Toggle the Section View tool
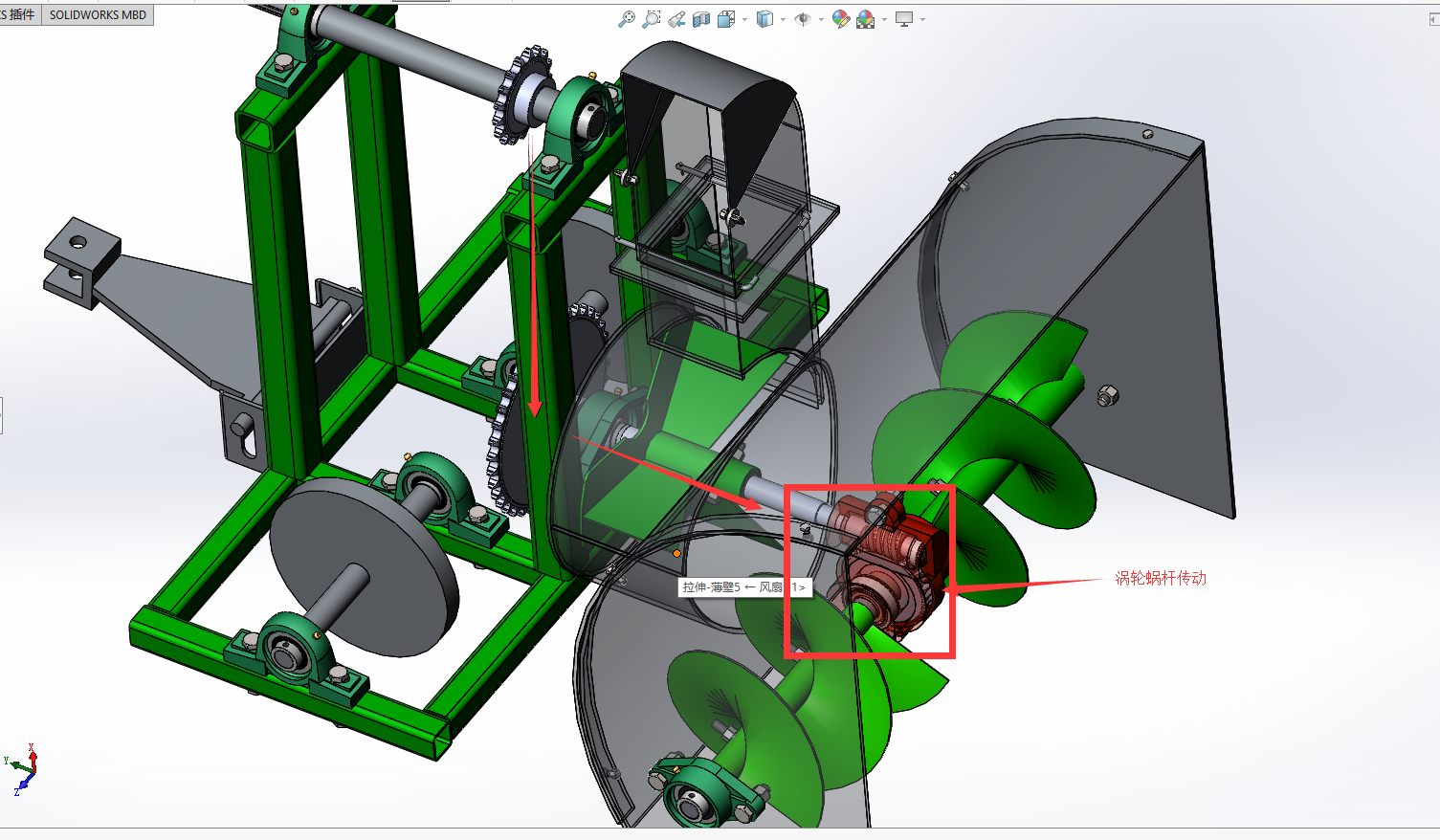The width and height of the screenshot is (1440, 840). [701, 19]
